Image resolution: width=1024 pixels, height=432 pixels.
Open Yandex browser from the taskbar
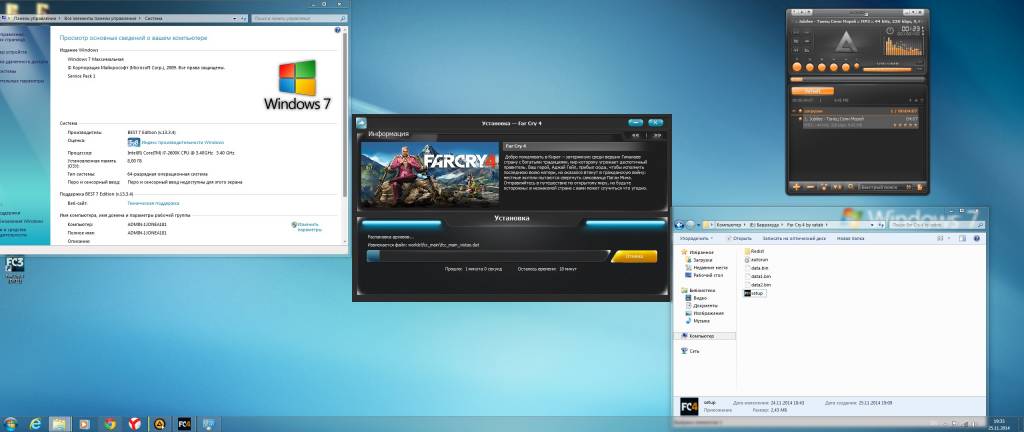click(x=134, y=424)
